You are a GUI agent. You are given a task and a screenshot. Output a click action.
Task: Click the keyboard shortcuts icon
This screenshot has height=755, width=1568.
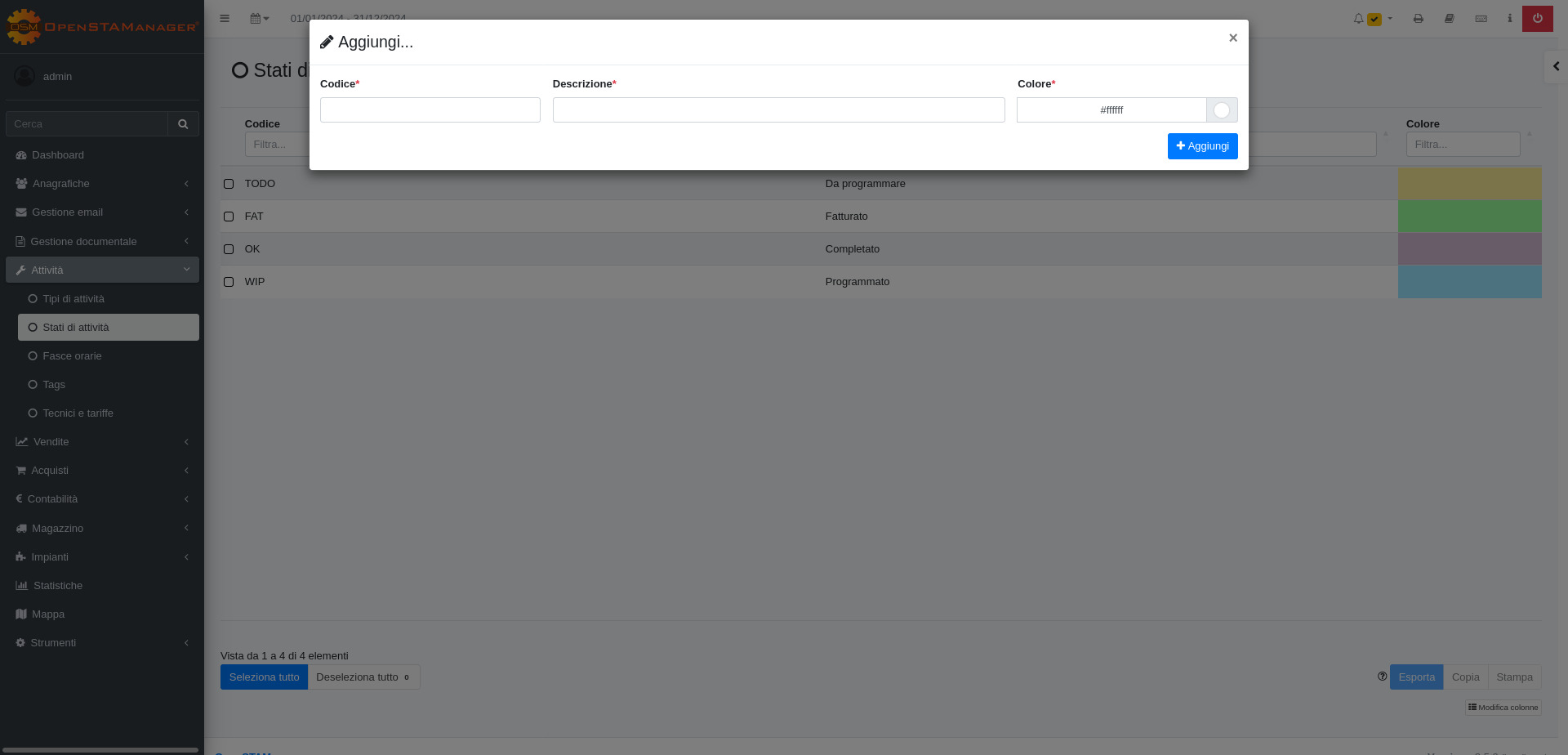(x=1481, y=18)
